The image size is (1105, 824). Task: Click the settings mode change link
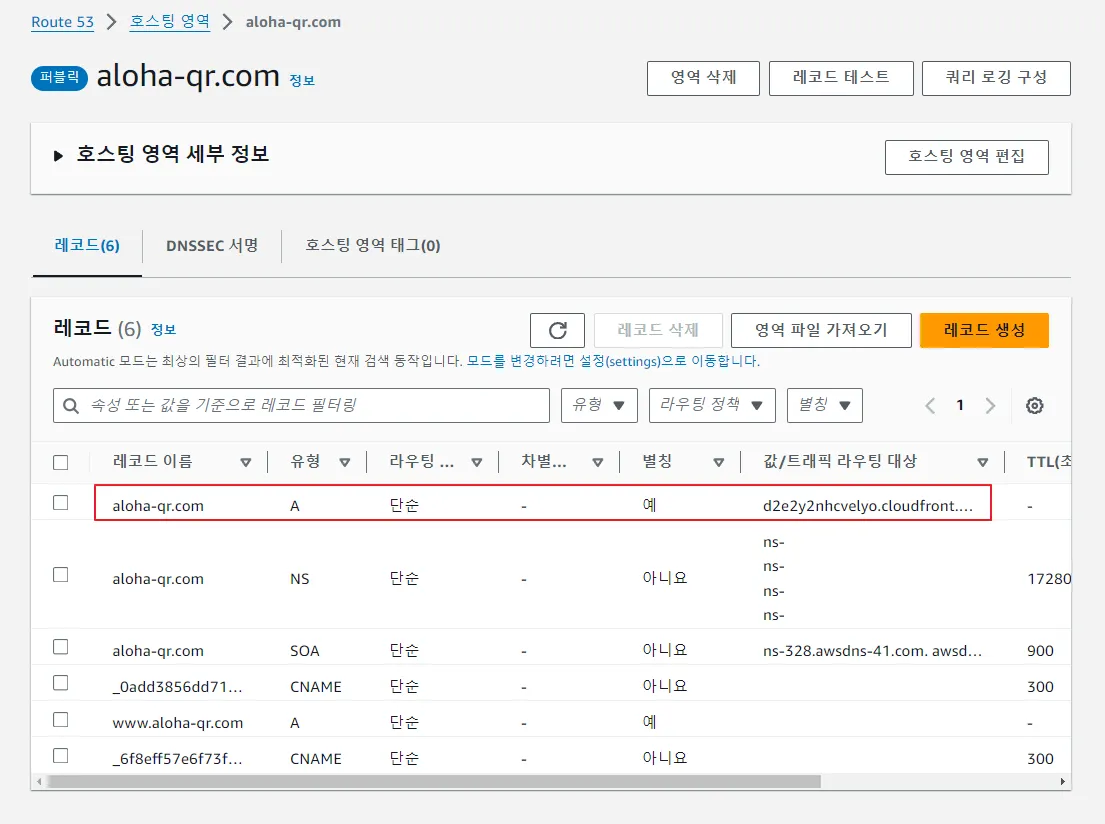613,361
